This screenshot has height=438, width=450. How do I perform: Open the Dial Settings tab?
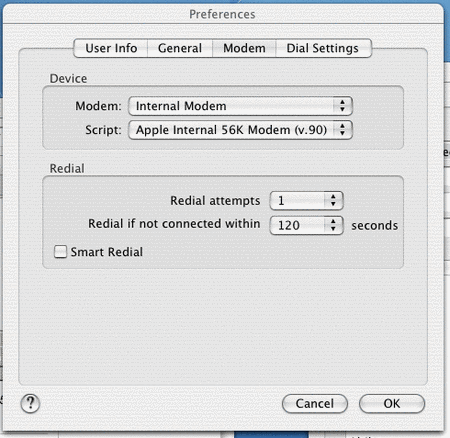323,48
